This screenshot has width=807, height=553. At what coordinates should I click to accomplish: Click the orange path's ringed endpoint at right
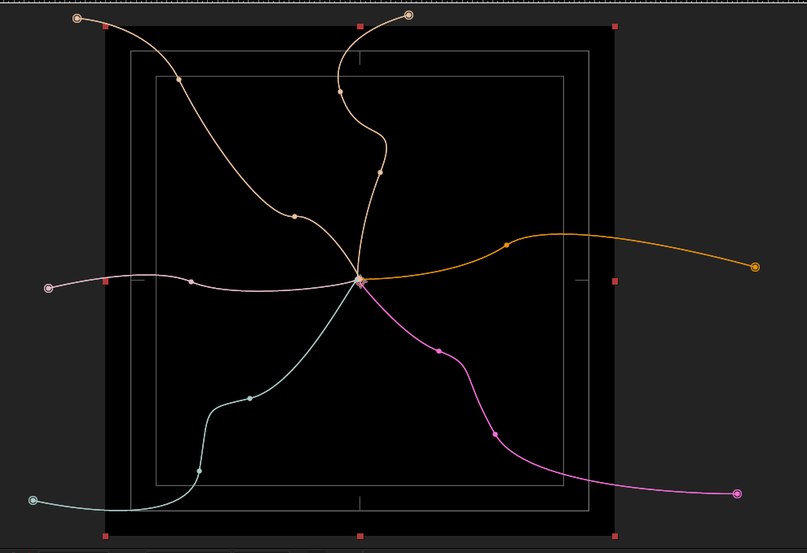(x=755, y=267)
